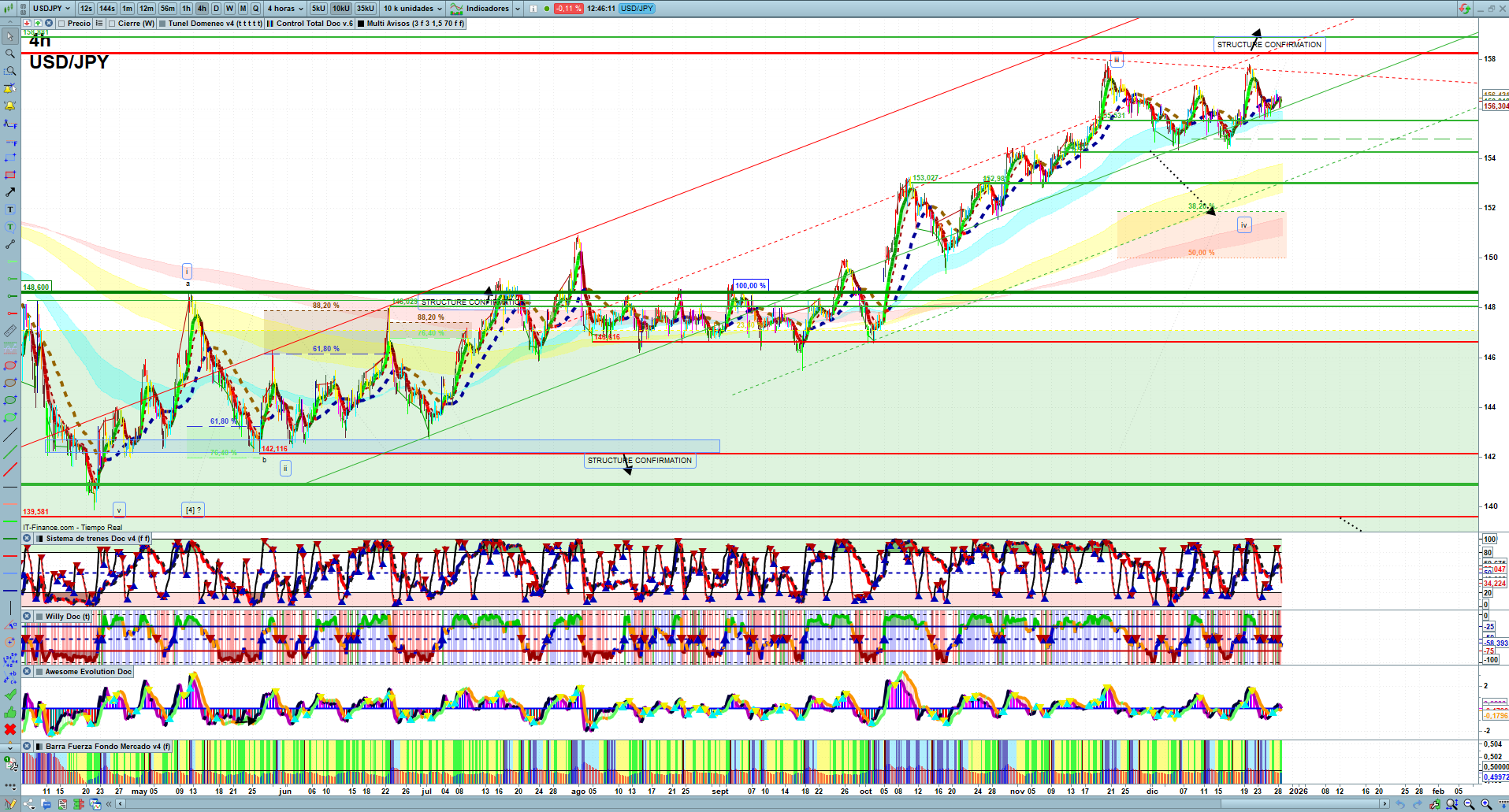This screenshot has height=812, width=1509.
Task: Pick the magnifying glass zoom tool
Action: point(10,54)
